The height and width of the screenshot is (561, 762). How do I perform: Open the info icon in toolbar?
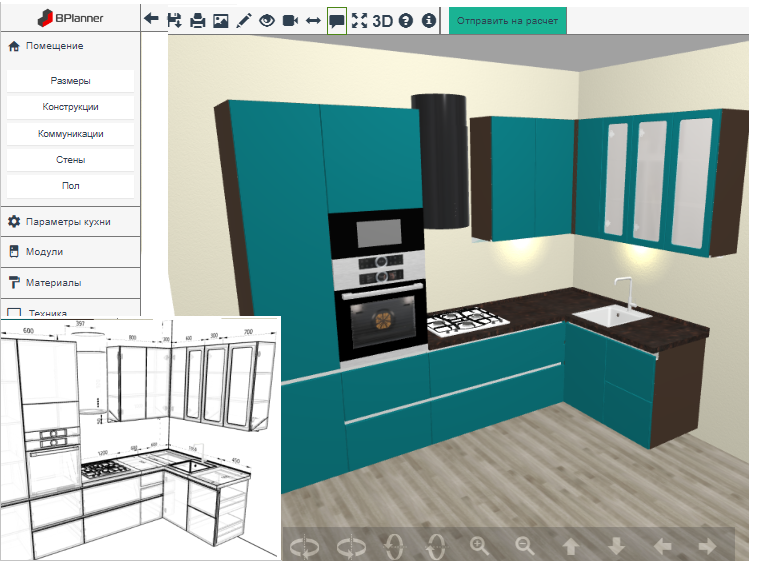[x=429, y=20]
